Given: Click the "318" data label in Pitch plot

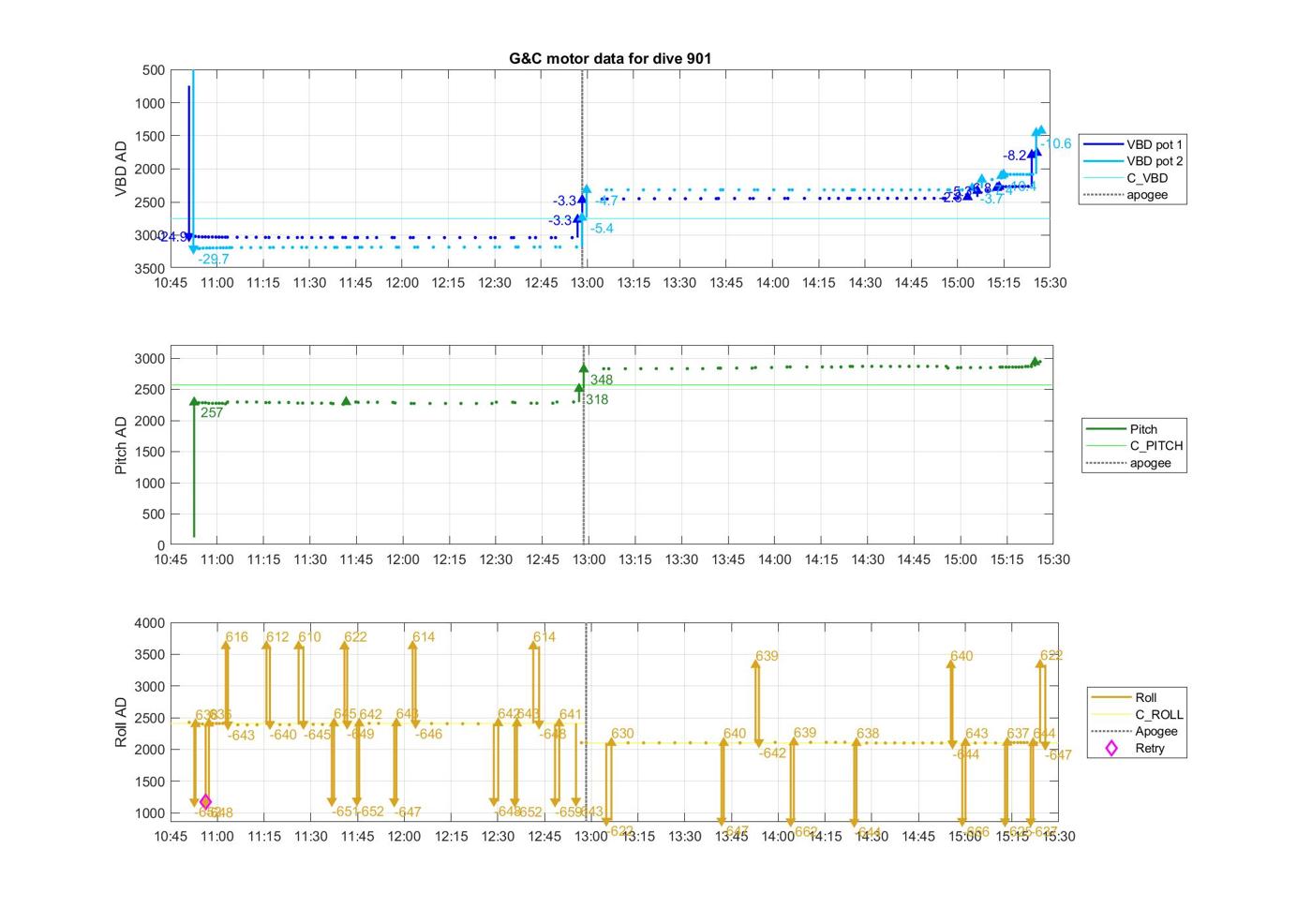Looking at the screenshot, I should pos(597,399).
